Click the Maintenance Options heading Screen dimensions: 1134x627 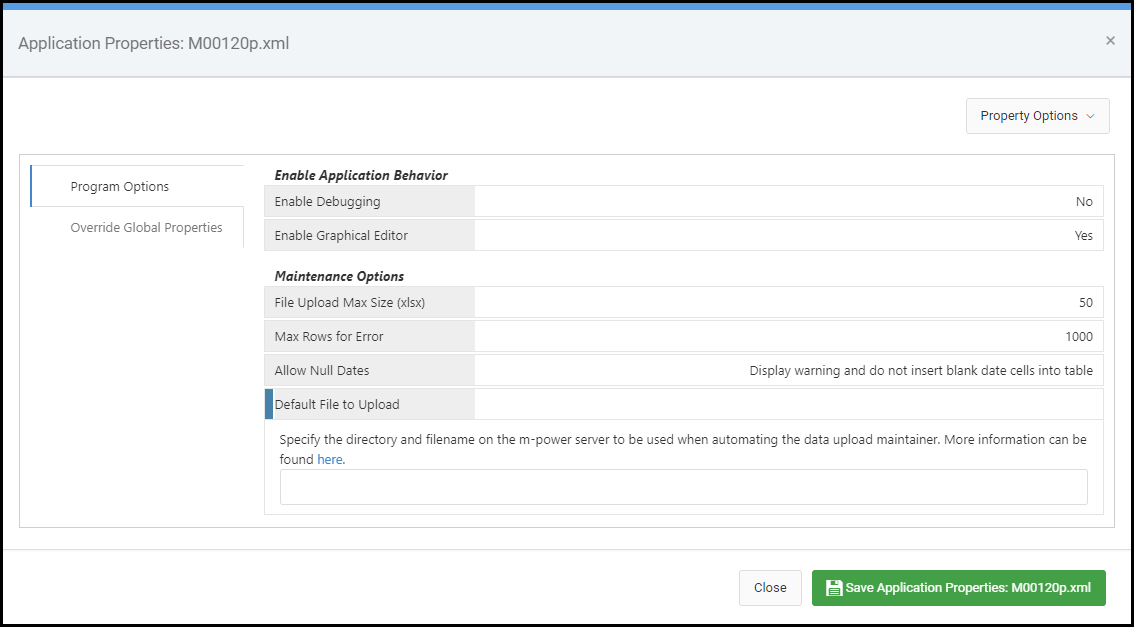click(x=339, y=276)
